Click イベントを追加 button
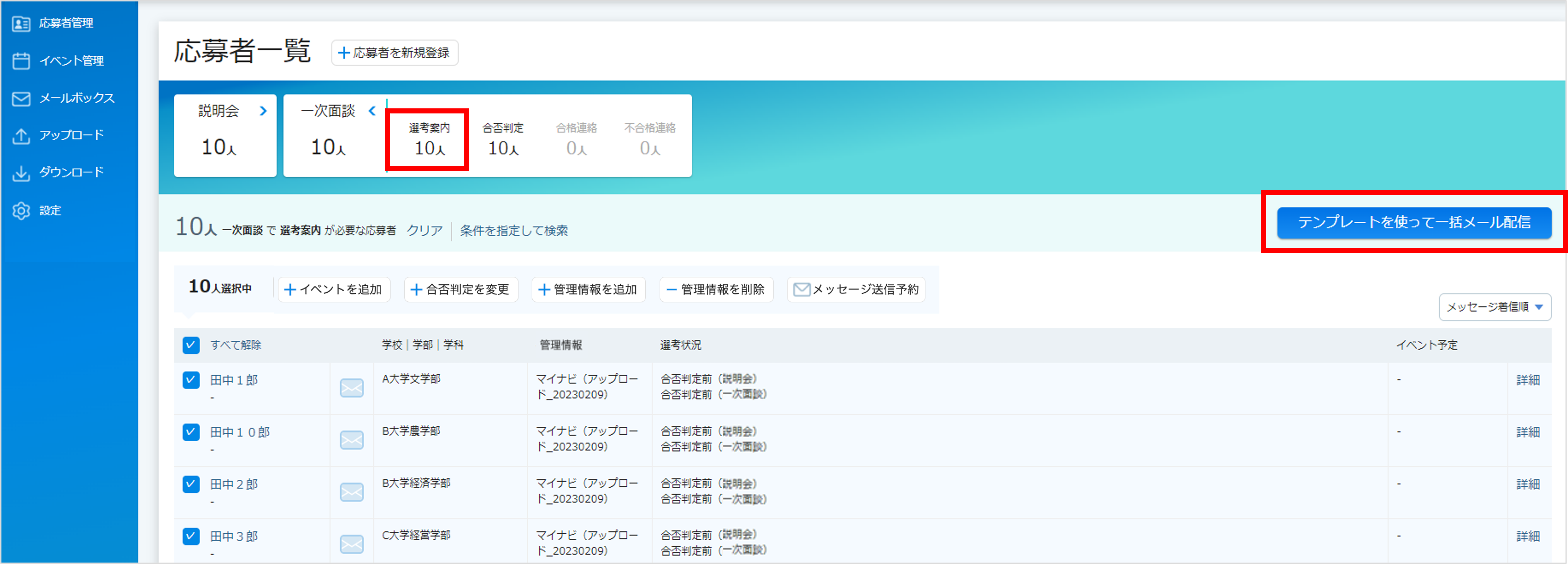This screenshot has height=564, width=1568. pos(333,290)
